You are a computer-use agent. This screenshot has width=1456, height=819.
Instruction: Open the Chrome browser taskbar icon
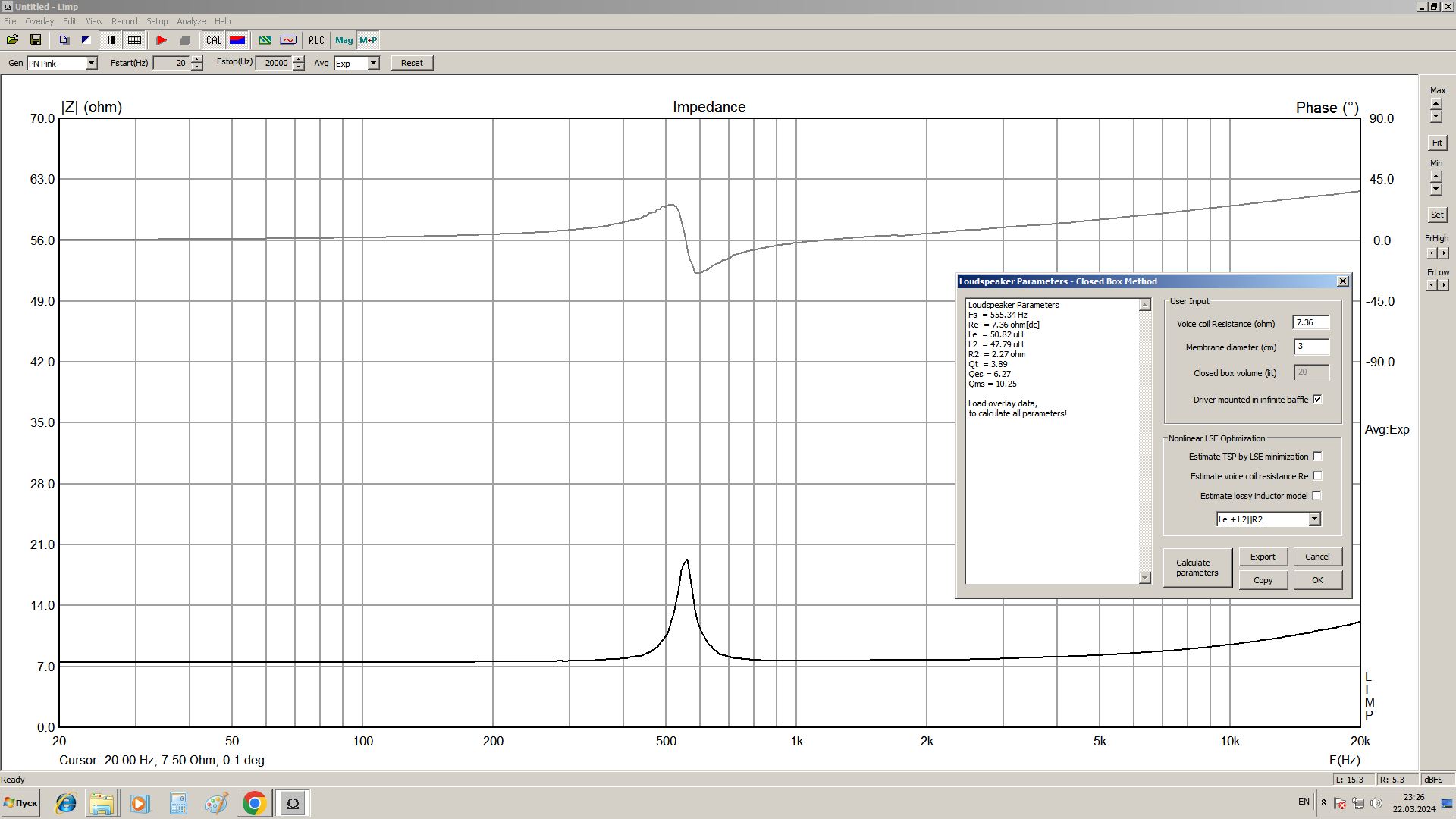255,803
